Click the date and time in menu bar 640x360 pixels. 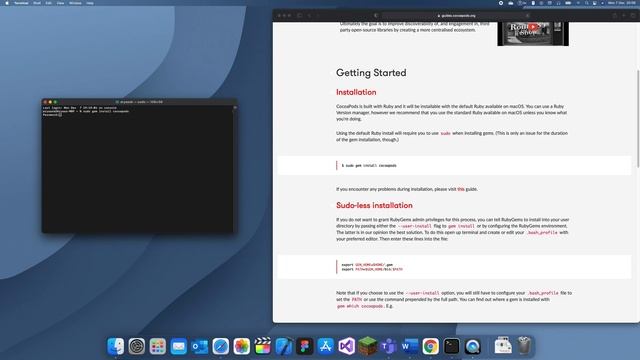pyautogui.click(x=621, y=3)
